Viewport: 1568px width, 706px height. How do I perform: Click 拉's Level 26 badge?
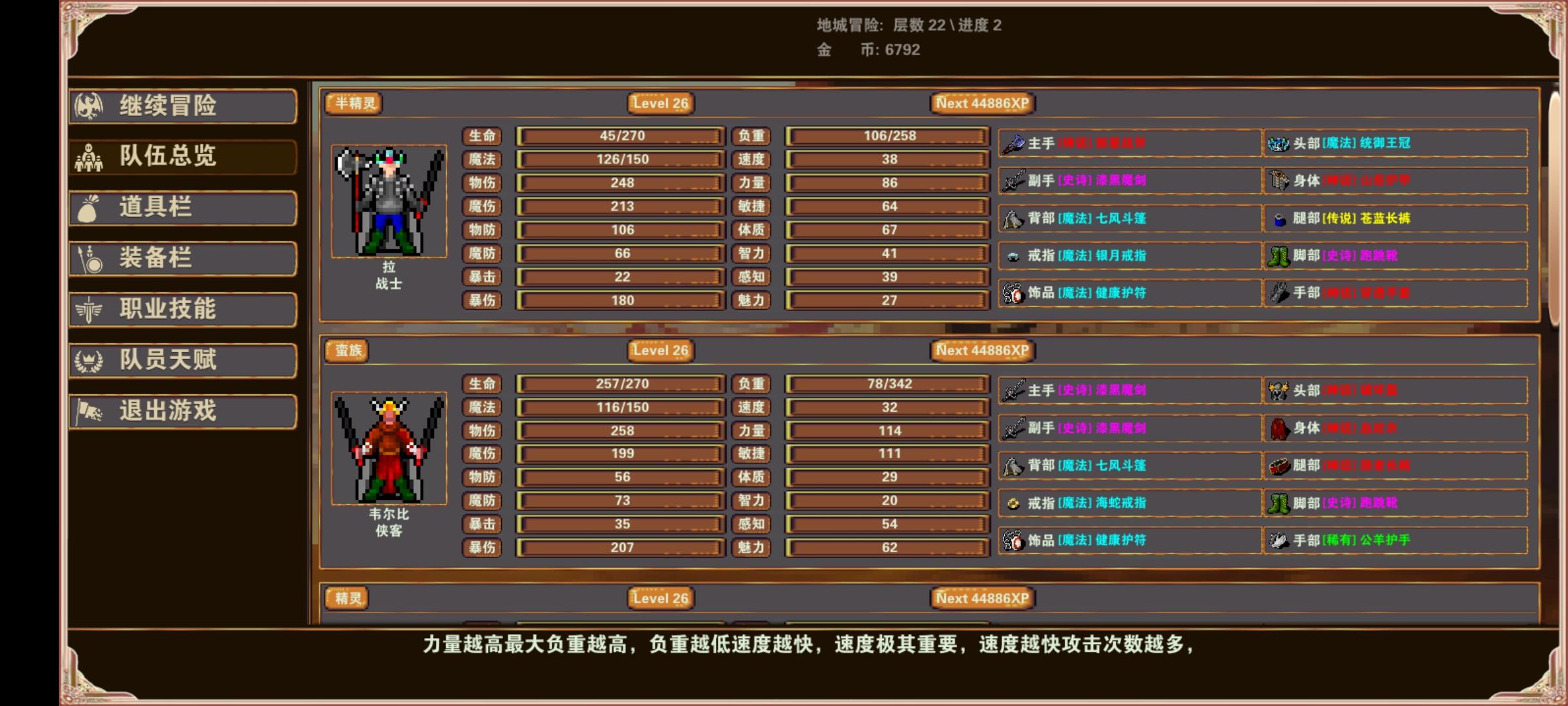click(x=661, y=103)
